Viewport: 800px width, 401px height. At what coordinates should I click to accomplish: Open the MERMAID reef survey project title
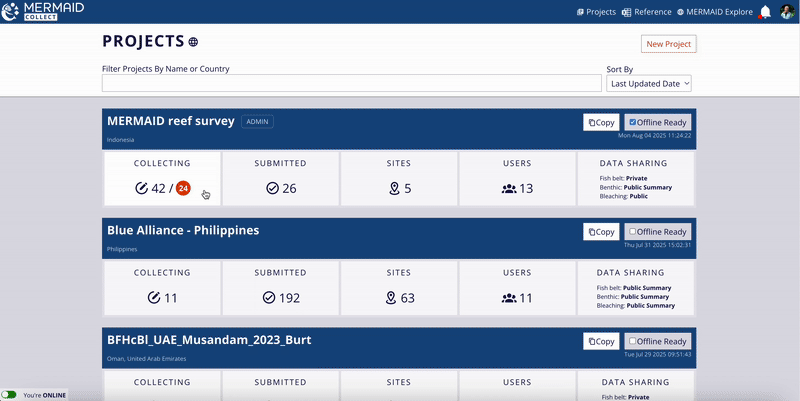pos(170,121)
